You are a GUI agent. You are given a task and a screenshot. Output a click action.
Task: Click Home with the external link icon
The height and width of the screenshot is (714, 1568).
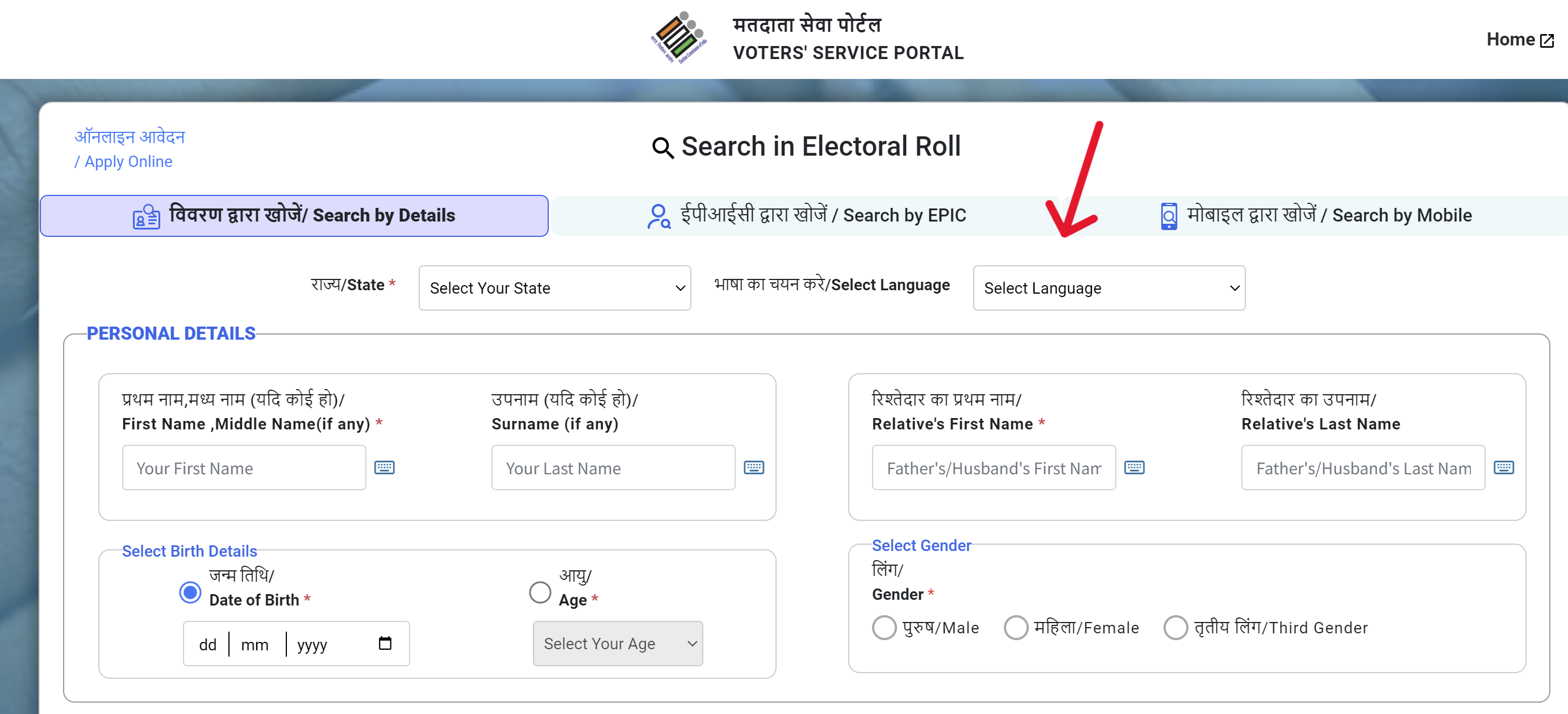tap(1519, 39)
